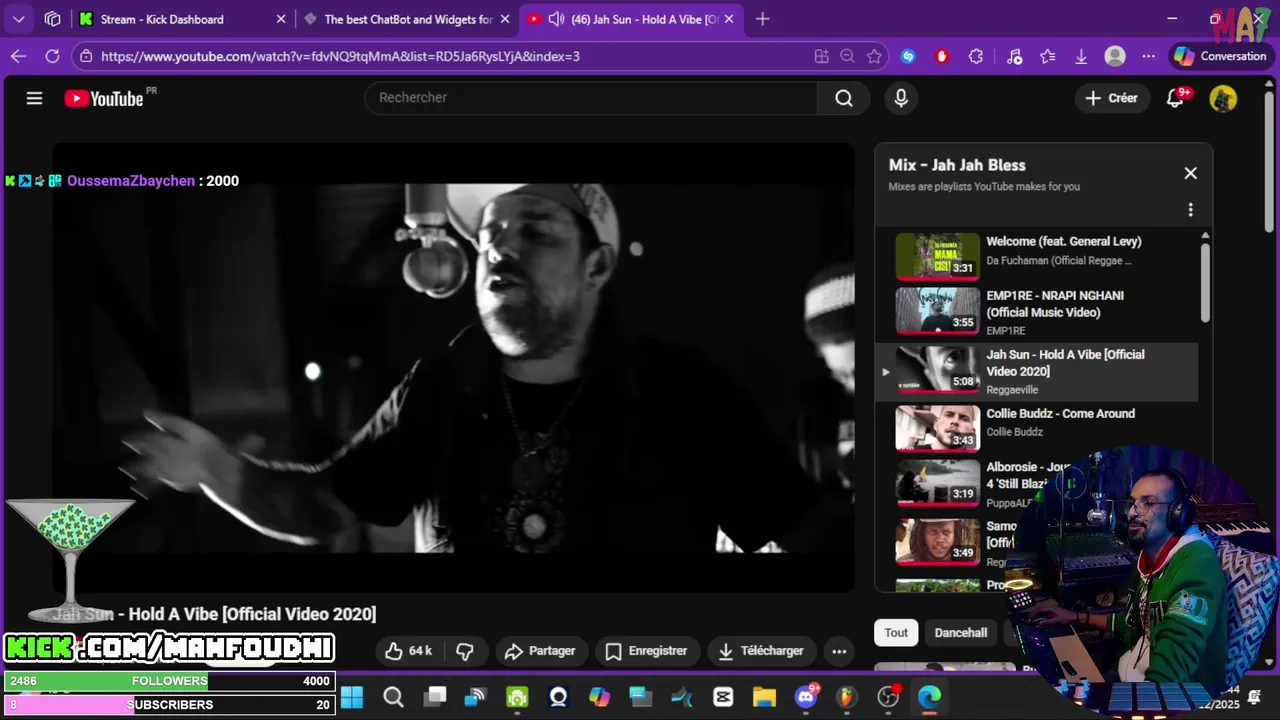Click the Partager share button

[x=540, y=651]
